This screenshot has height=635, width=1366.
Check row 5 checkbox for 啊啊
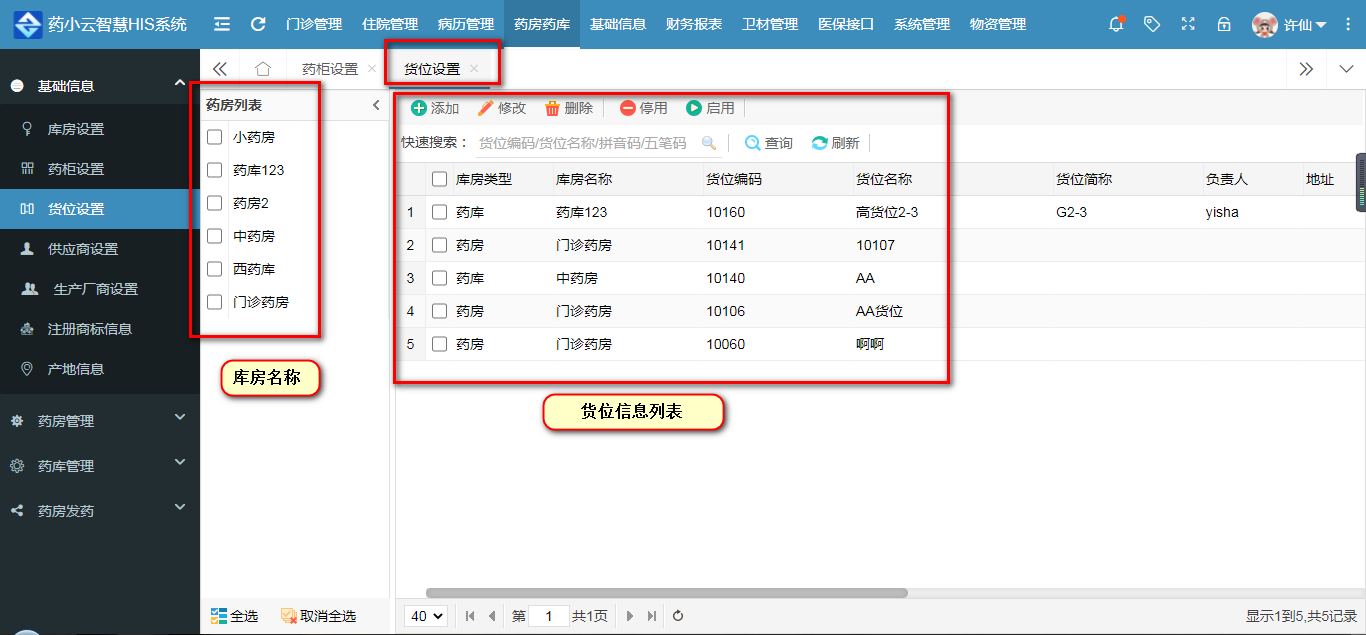[439, 344]
